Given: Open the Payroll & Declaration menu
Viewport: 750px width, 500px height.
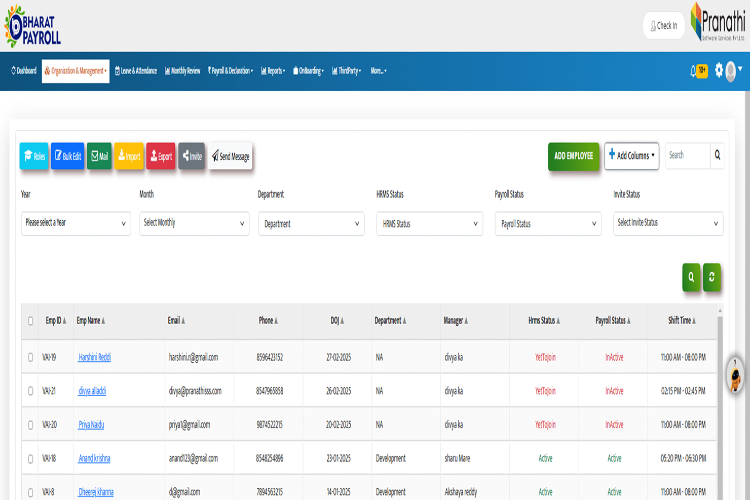Looking at the screenshot, I should [x=231, y=71].
